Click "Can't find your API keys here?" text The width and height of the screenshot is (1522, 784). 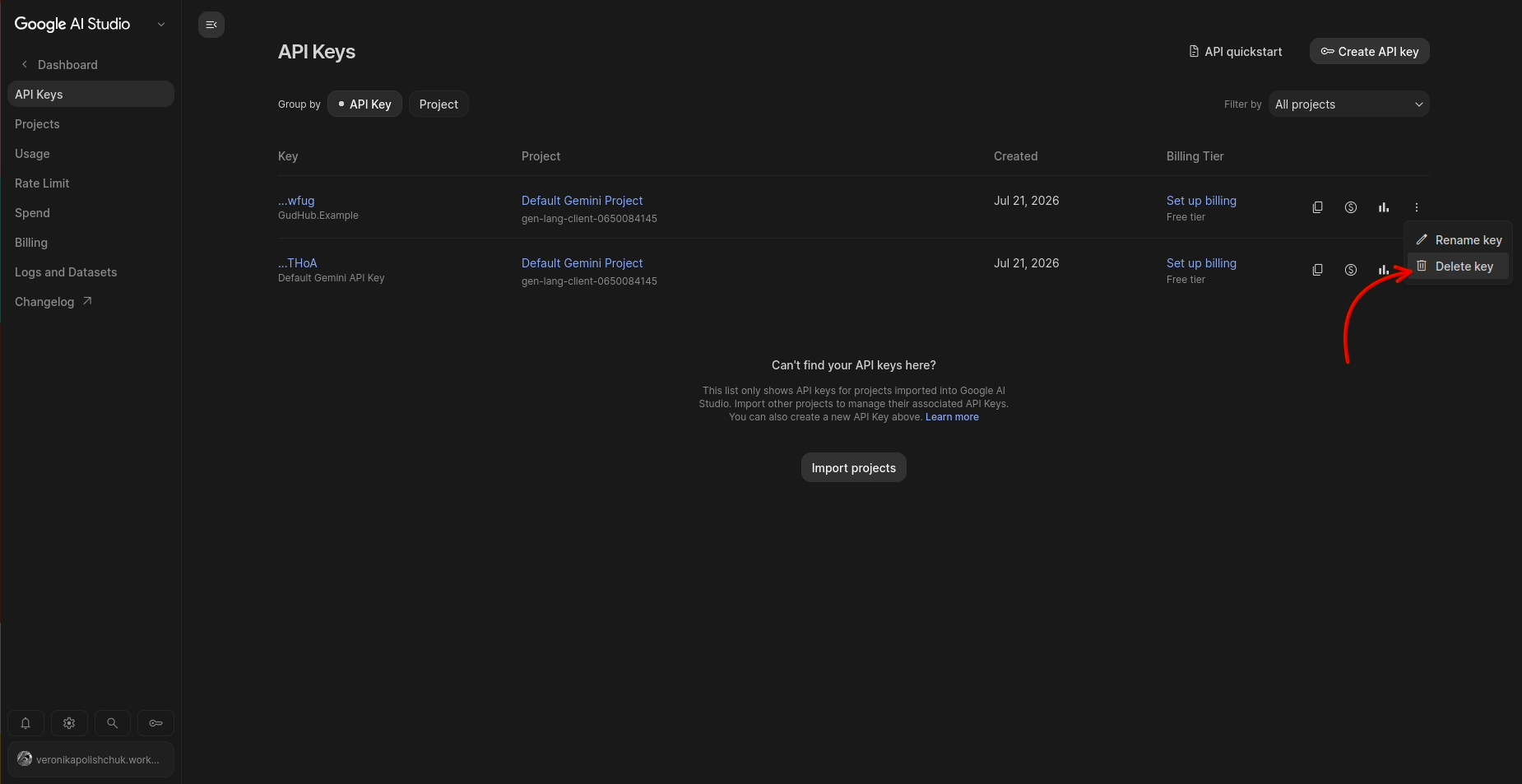click(853, 365)
